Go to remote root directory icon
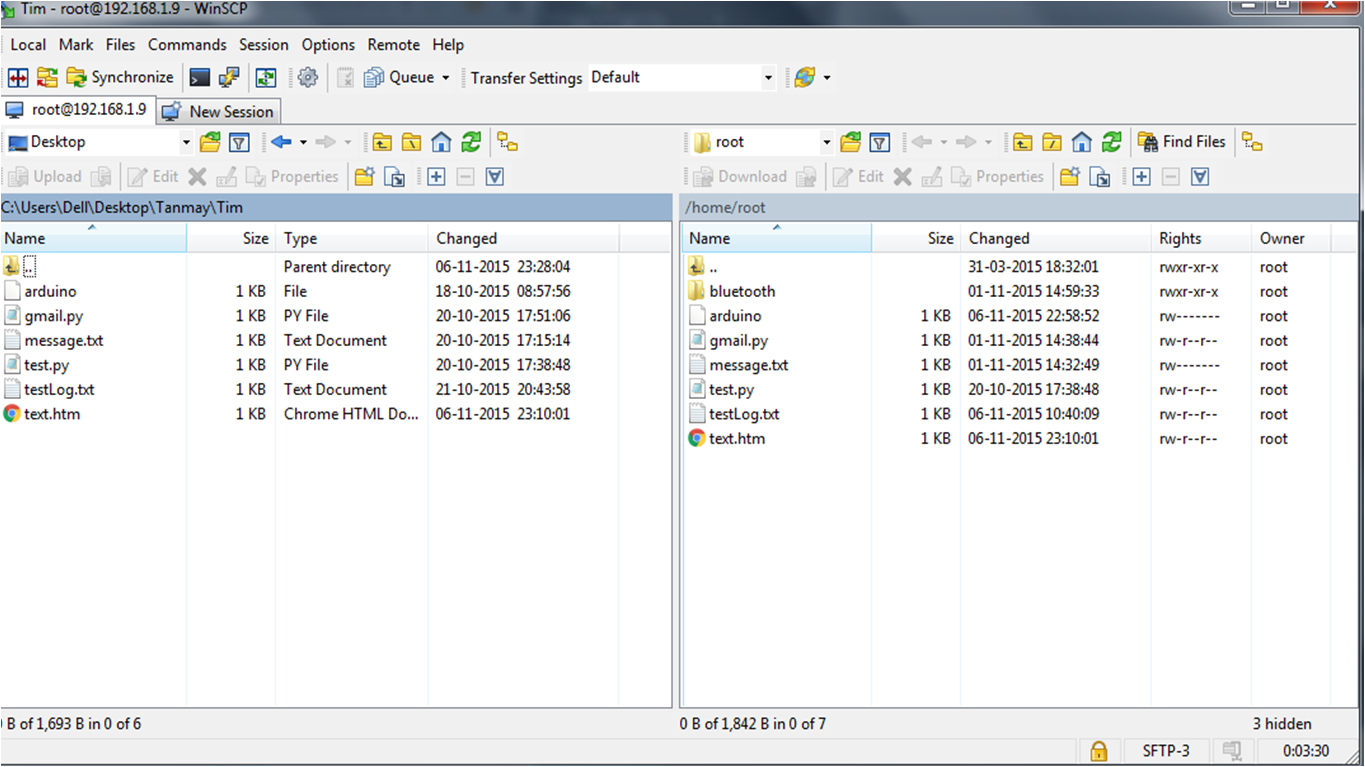 [x=1052, y=142]
